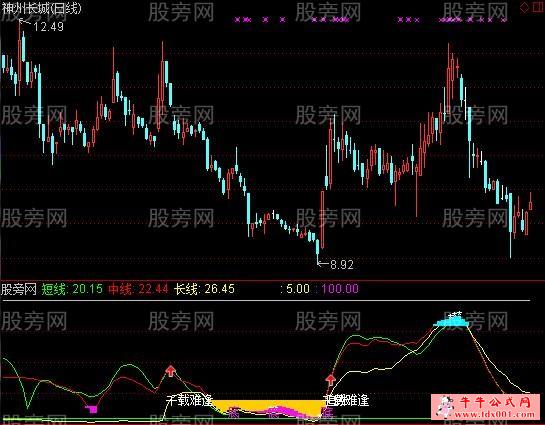The height and width of the screenshot is (425, 545).
Task: Click the cow mascot icon in 牛牛公式网 logo
Action: (446, 406)
